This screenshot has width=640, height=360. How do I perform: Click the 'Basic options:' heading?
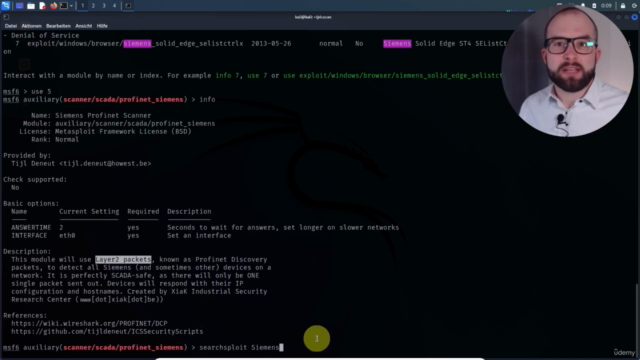31,203
